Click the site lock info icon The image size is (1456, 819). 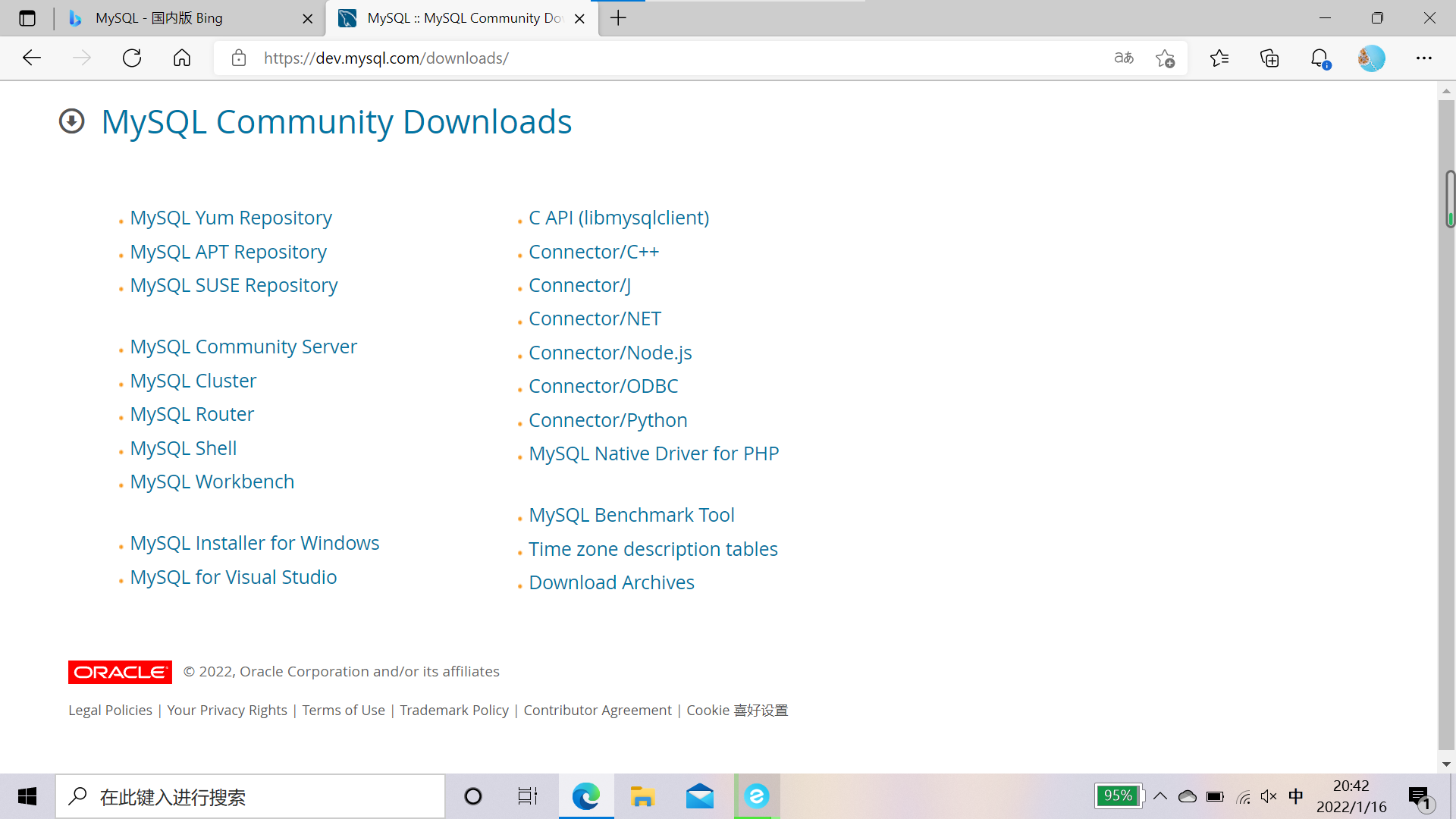pos(239,58)
